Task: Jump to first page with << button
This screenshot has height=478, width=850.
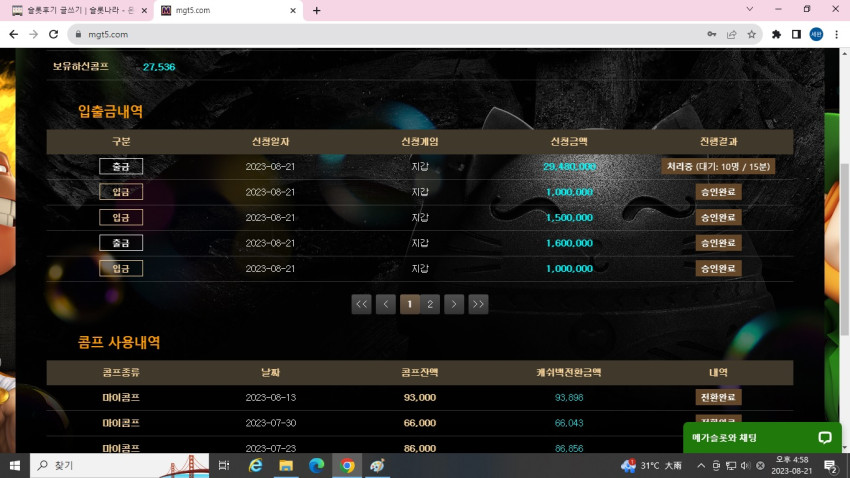Action: 362,304
